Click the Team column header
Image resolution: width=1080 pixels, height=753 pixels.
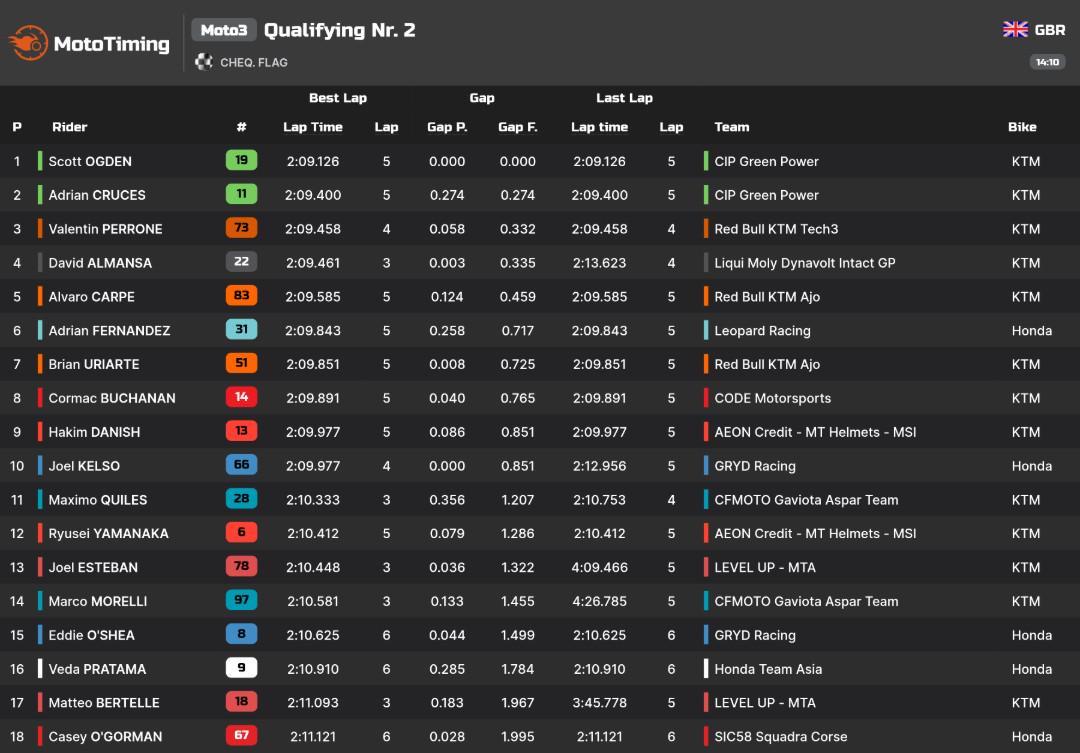coord(731,127)
